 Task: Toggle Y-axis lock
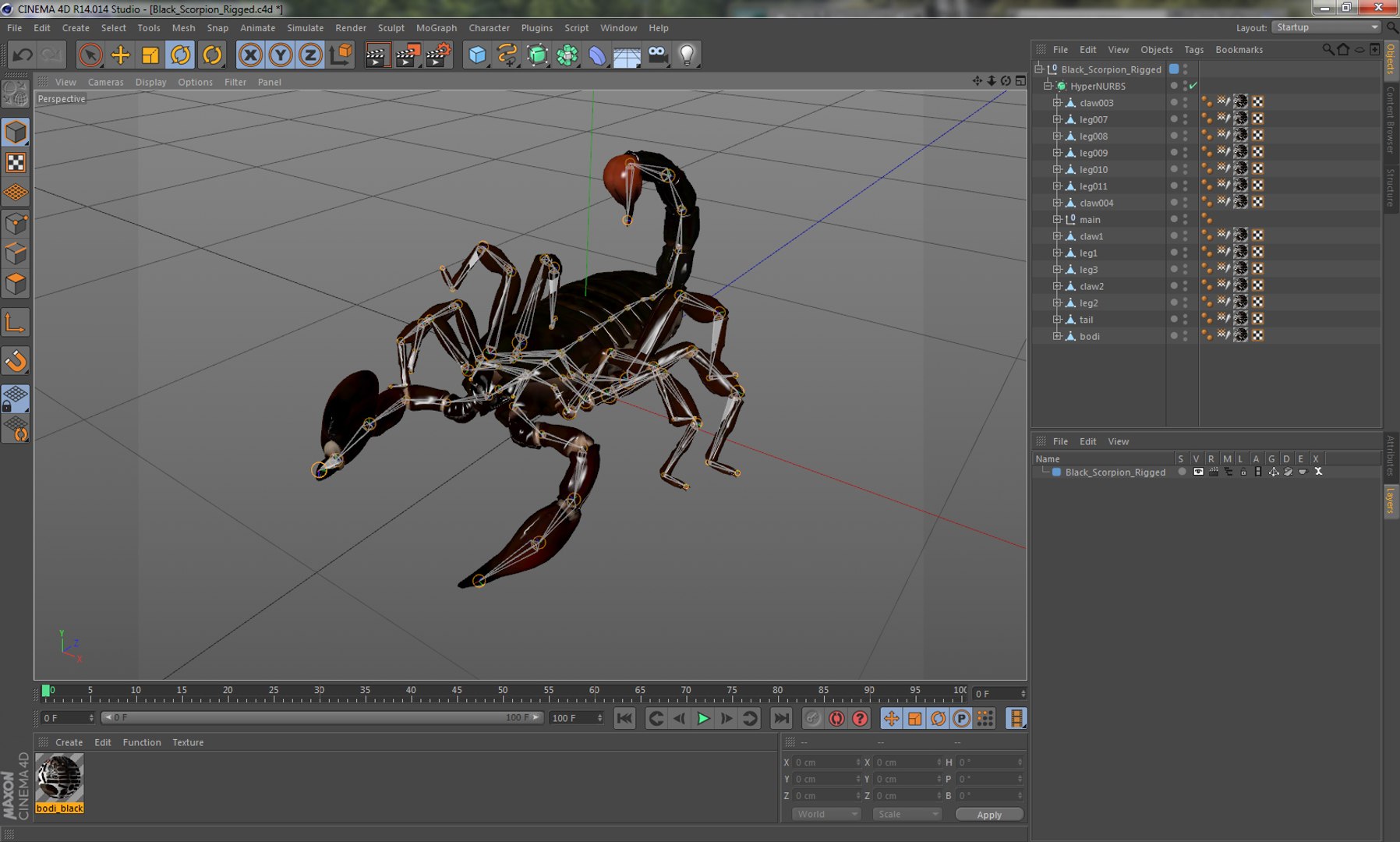click(x=281, y=55)
